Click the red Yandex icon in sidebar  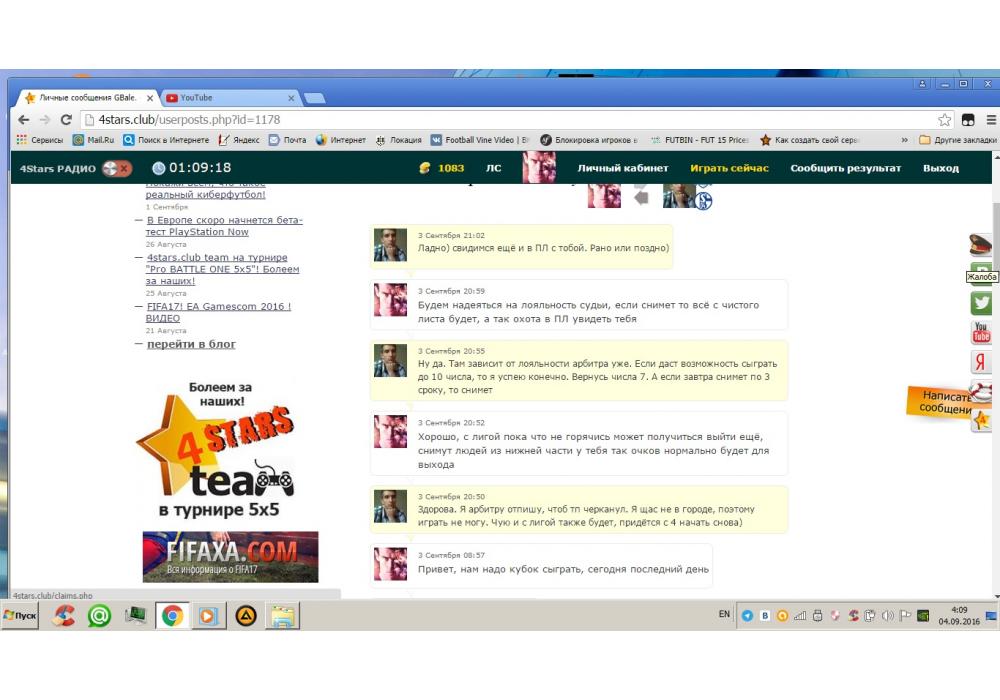[x=981, y=362]
